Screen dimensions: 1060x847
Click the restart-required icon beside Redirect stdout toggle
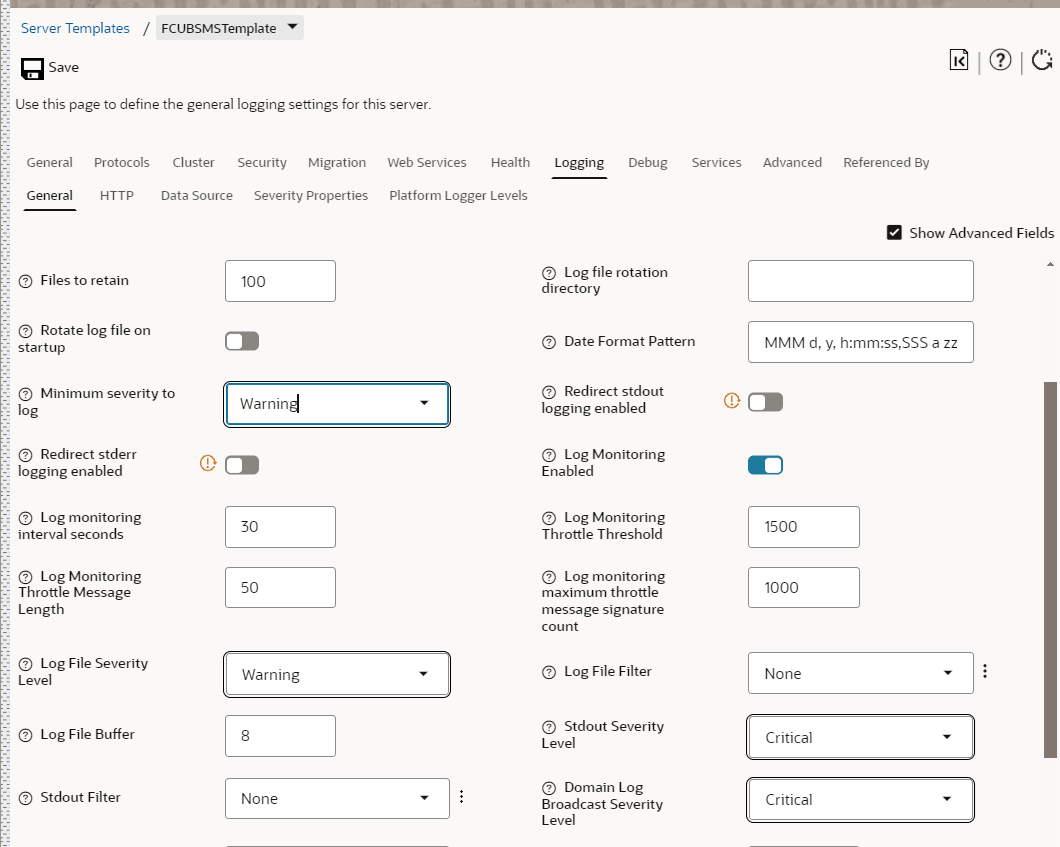[x=732, y=401]
